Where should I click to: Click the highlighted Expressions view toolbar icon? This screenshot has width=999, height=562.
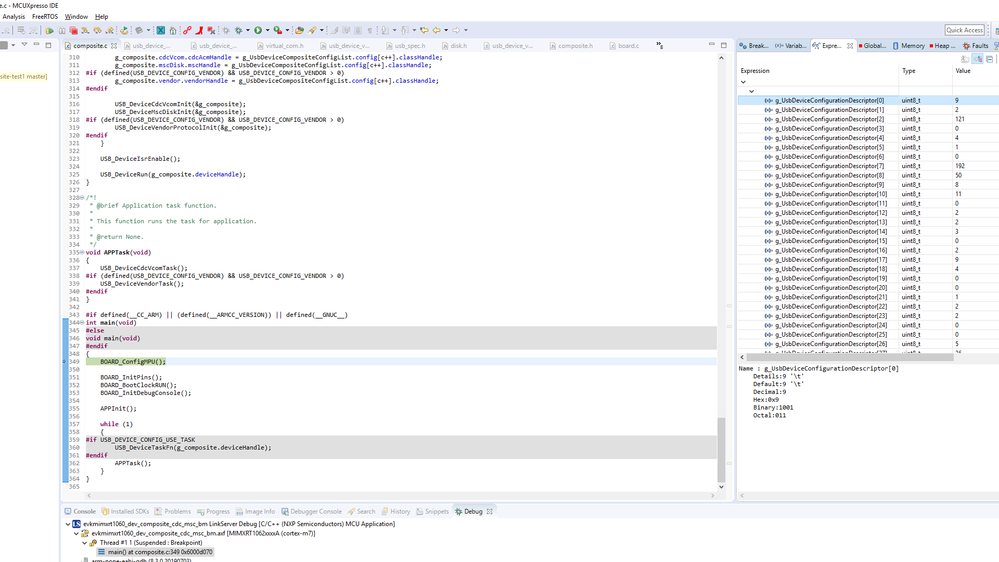pyautogui.click(x=977, y=59)
